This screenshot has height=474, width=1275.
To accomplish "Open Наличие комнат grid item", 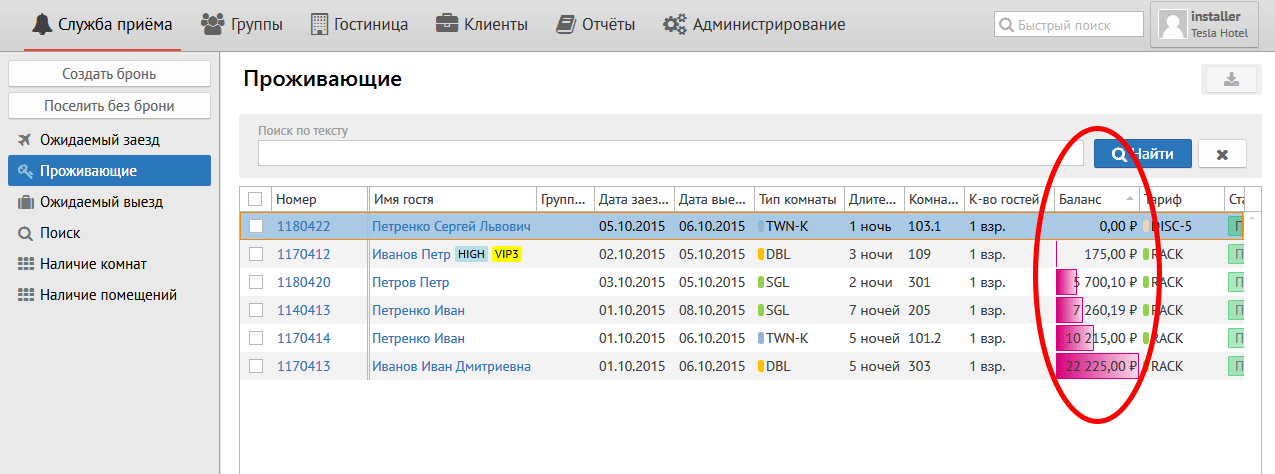I will pyautogui.click(x=93, y=264).
